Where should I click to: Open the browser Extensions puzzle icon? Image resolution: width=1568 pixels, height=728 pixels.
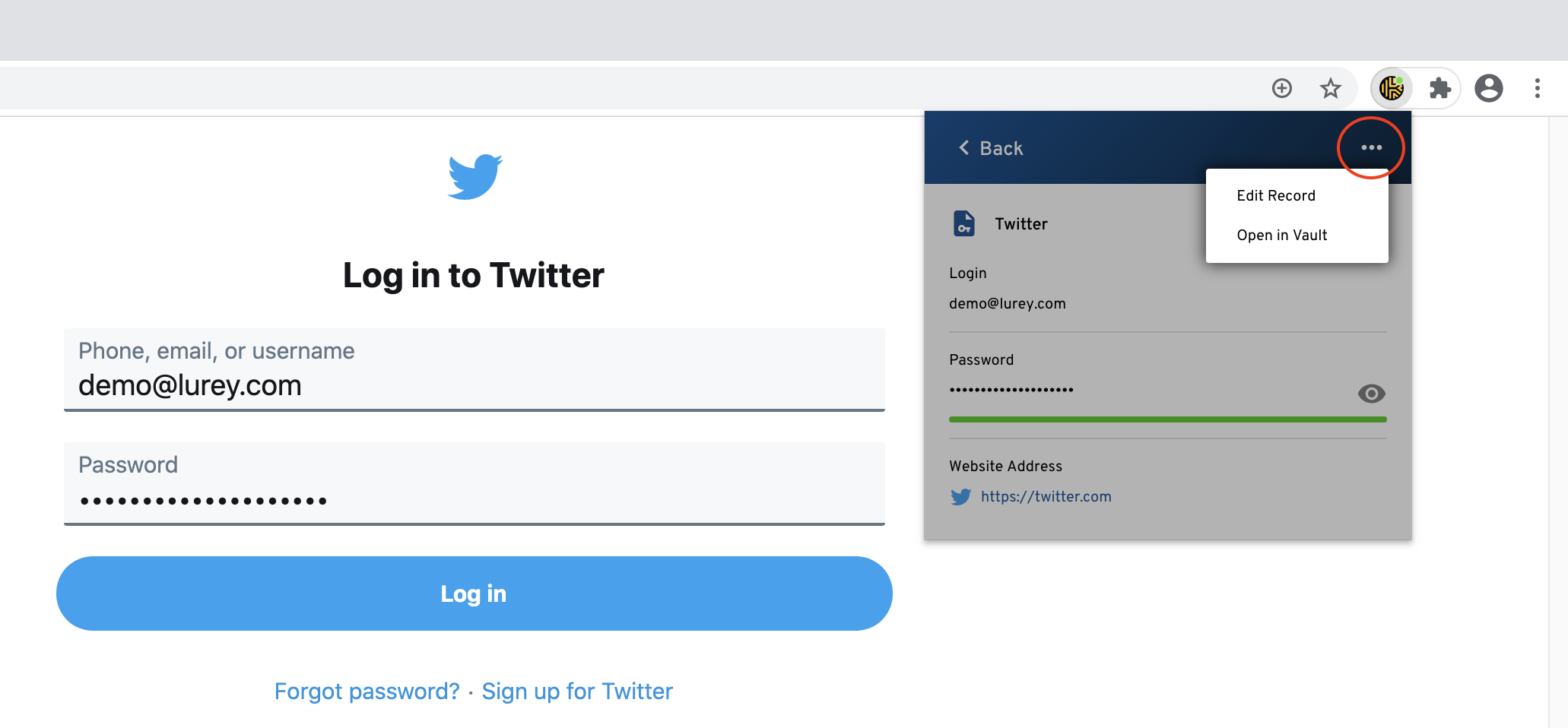(1439, 88)
